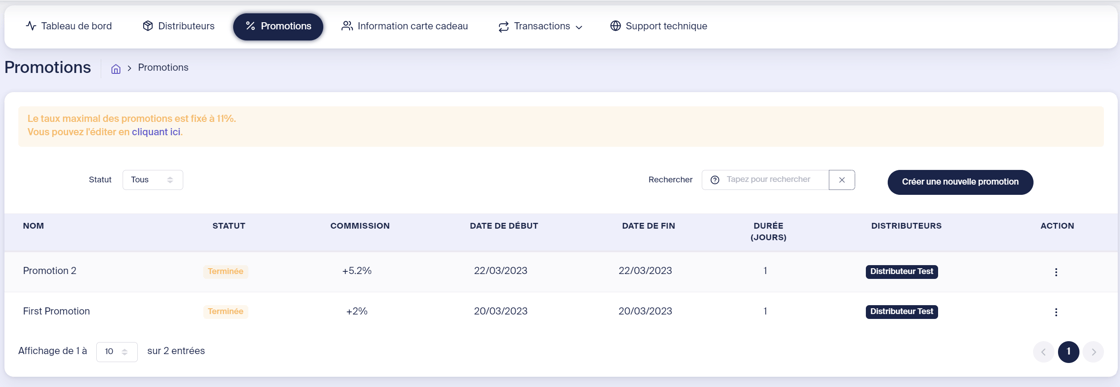
Task: Click the +5.2% commission value
Action: click(x=357, y=271)
